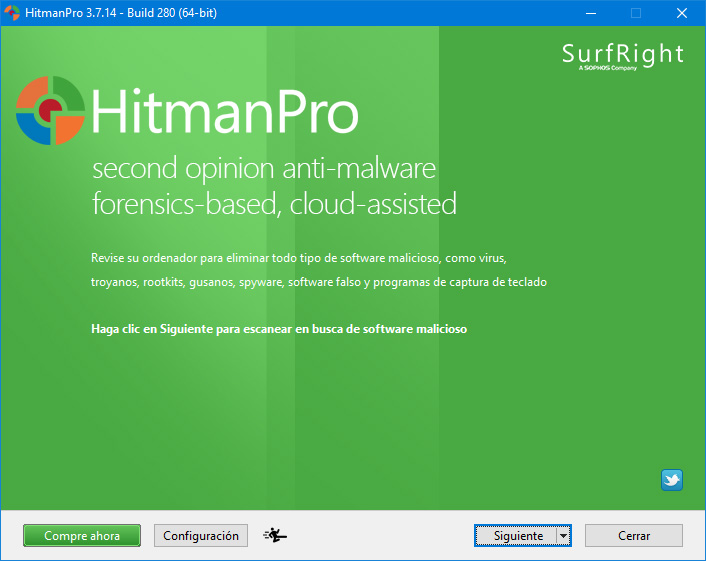
Task: Expand the Siguiente dropdown arrow
Action: click(564, 535)
